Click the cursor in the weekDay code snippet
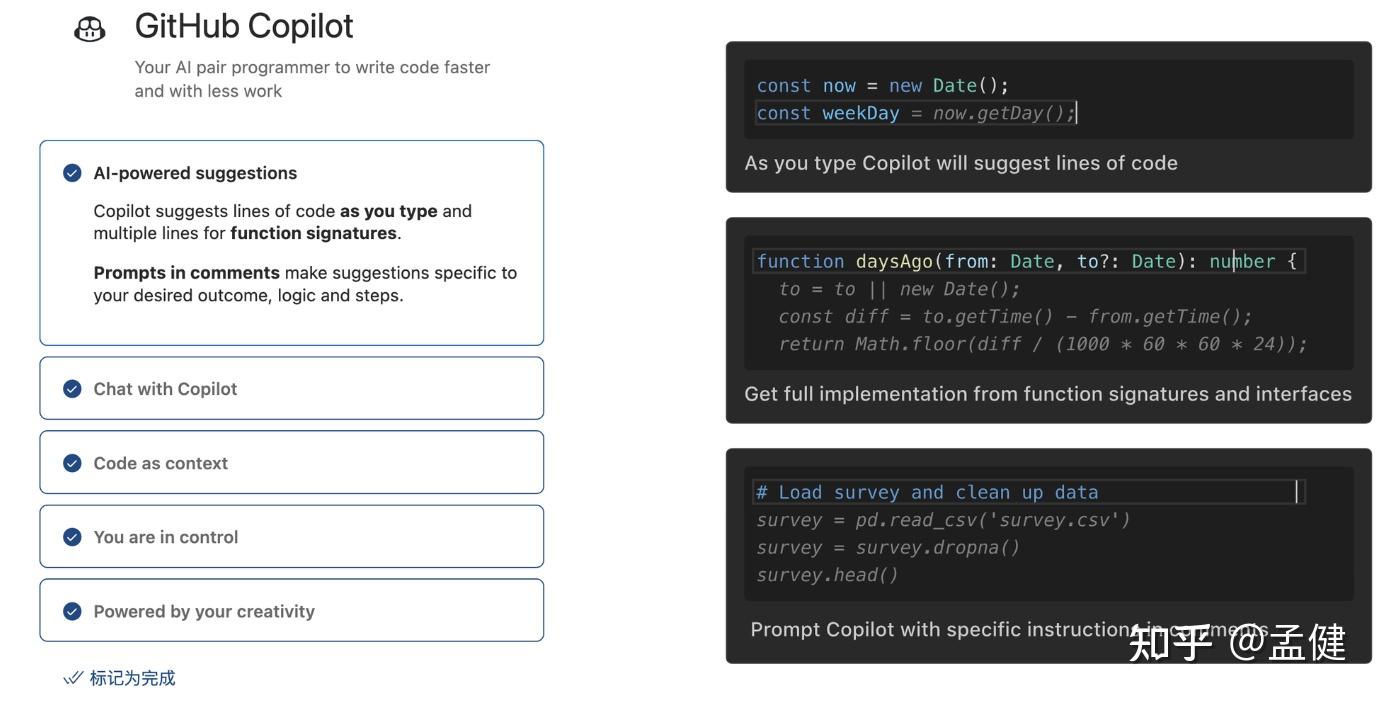The width and height of the screenshot is (1384, 702). [1077, 113]
